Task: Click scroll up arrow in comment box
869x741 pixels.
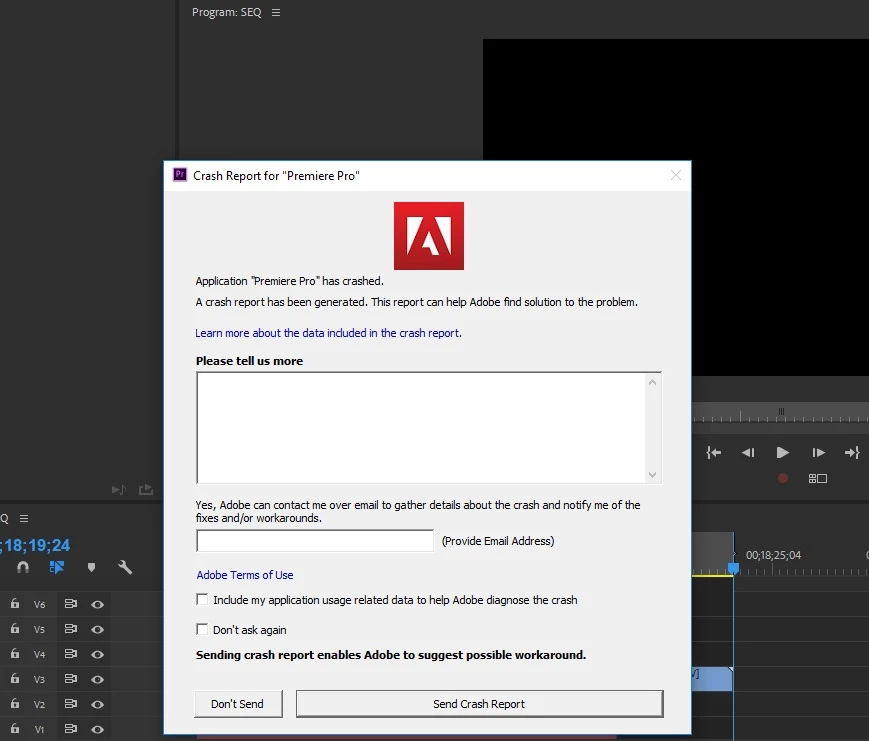Action: [x=652, y=382]
